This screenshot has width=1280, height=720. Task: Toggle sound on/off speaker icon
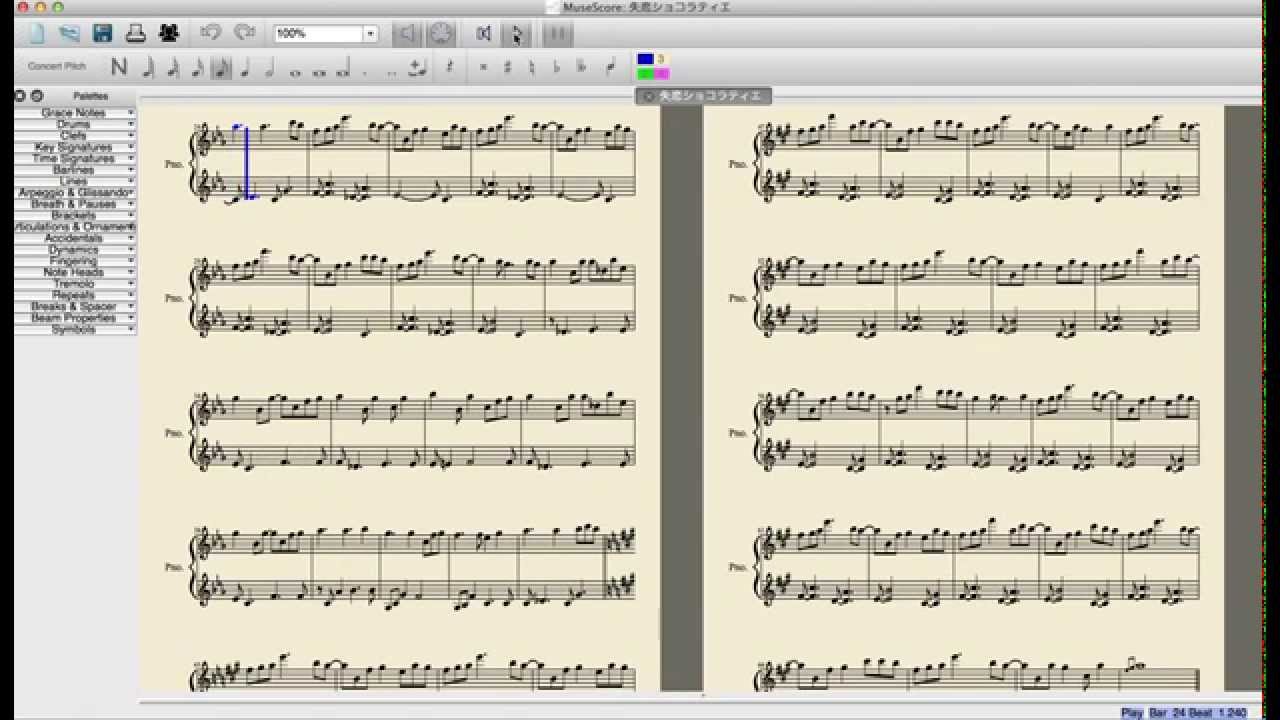(407, 34)
